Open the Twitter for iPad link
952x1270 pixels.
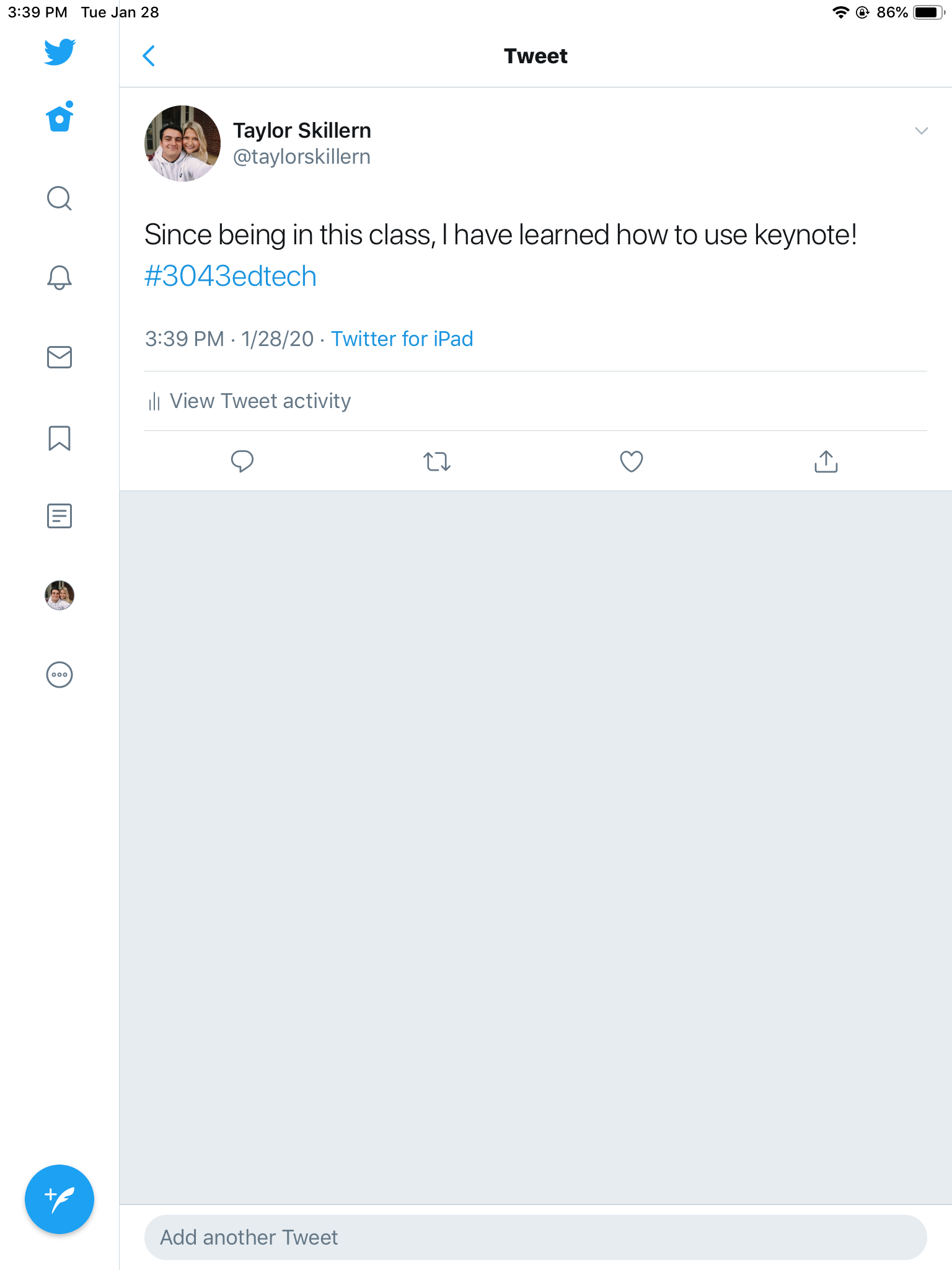(402, 339)
